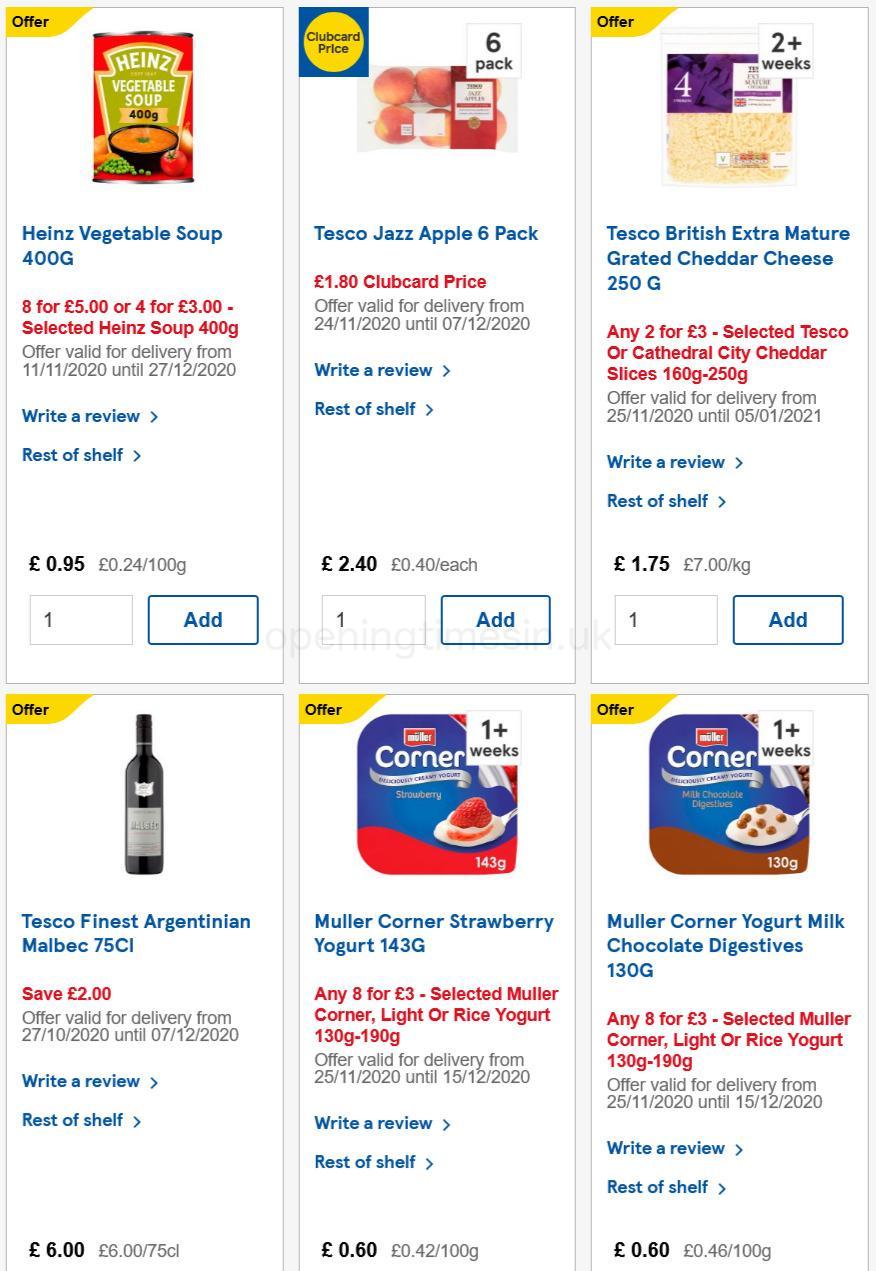876x1271 pixels.
Task: Click the Offer badge above the Malbec wine
Action: coord(30,710)
